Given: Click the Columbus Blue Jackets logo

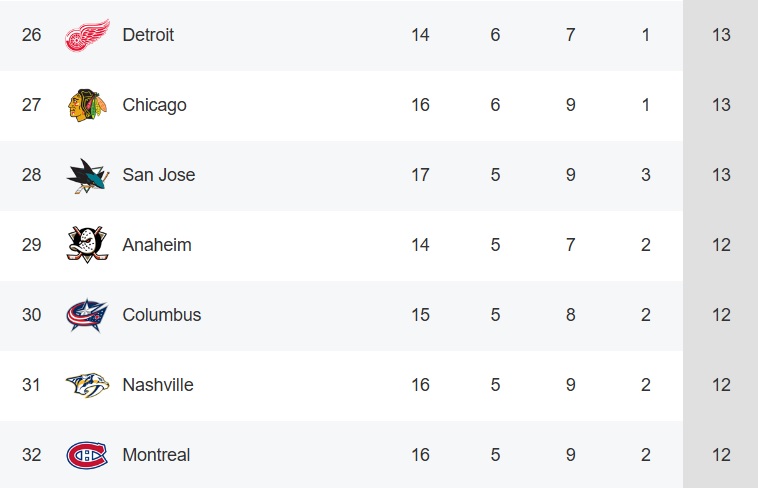Looking at the screenshot, I should 87,315.
